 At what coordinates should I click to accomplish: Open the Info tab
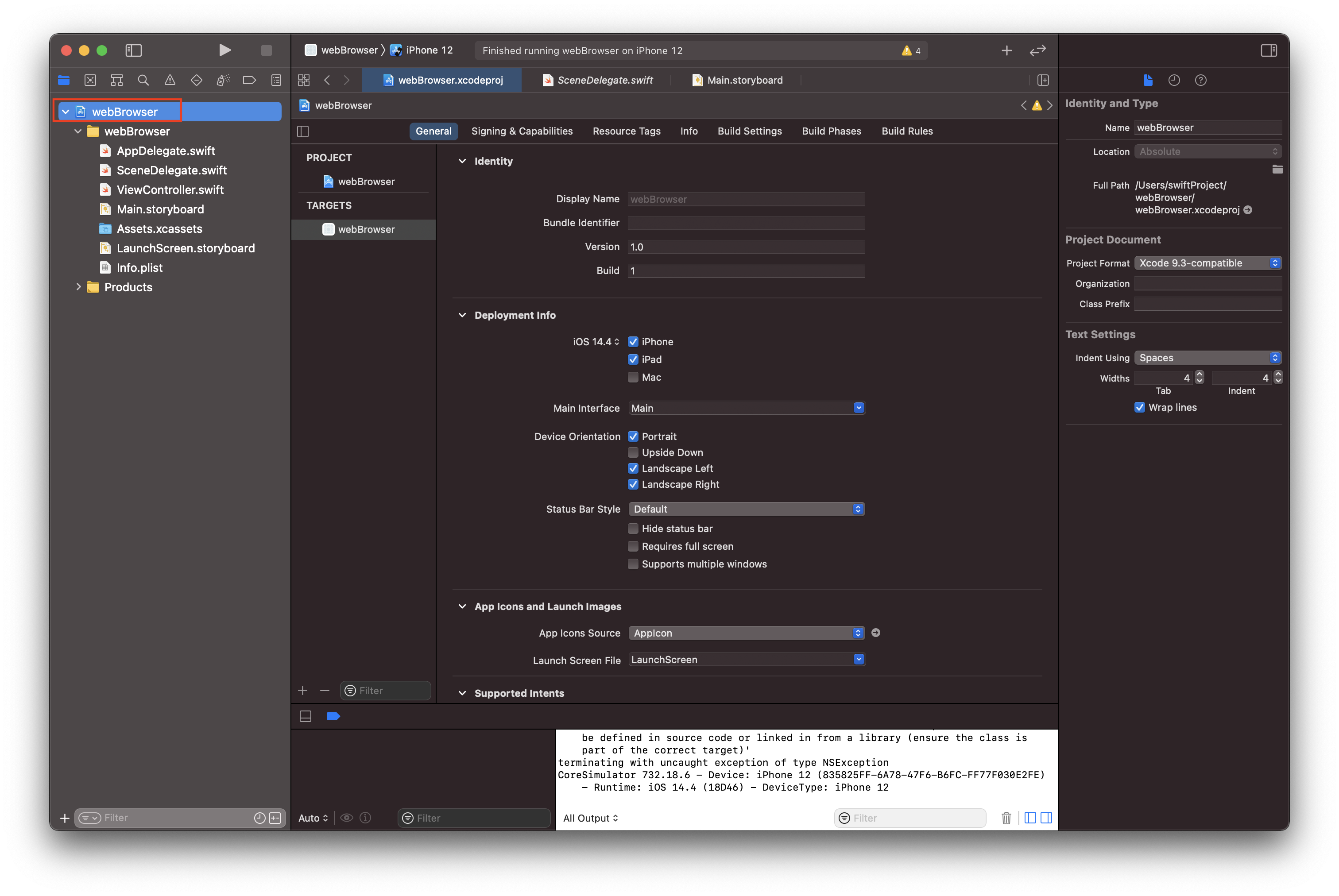[689, 131]
